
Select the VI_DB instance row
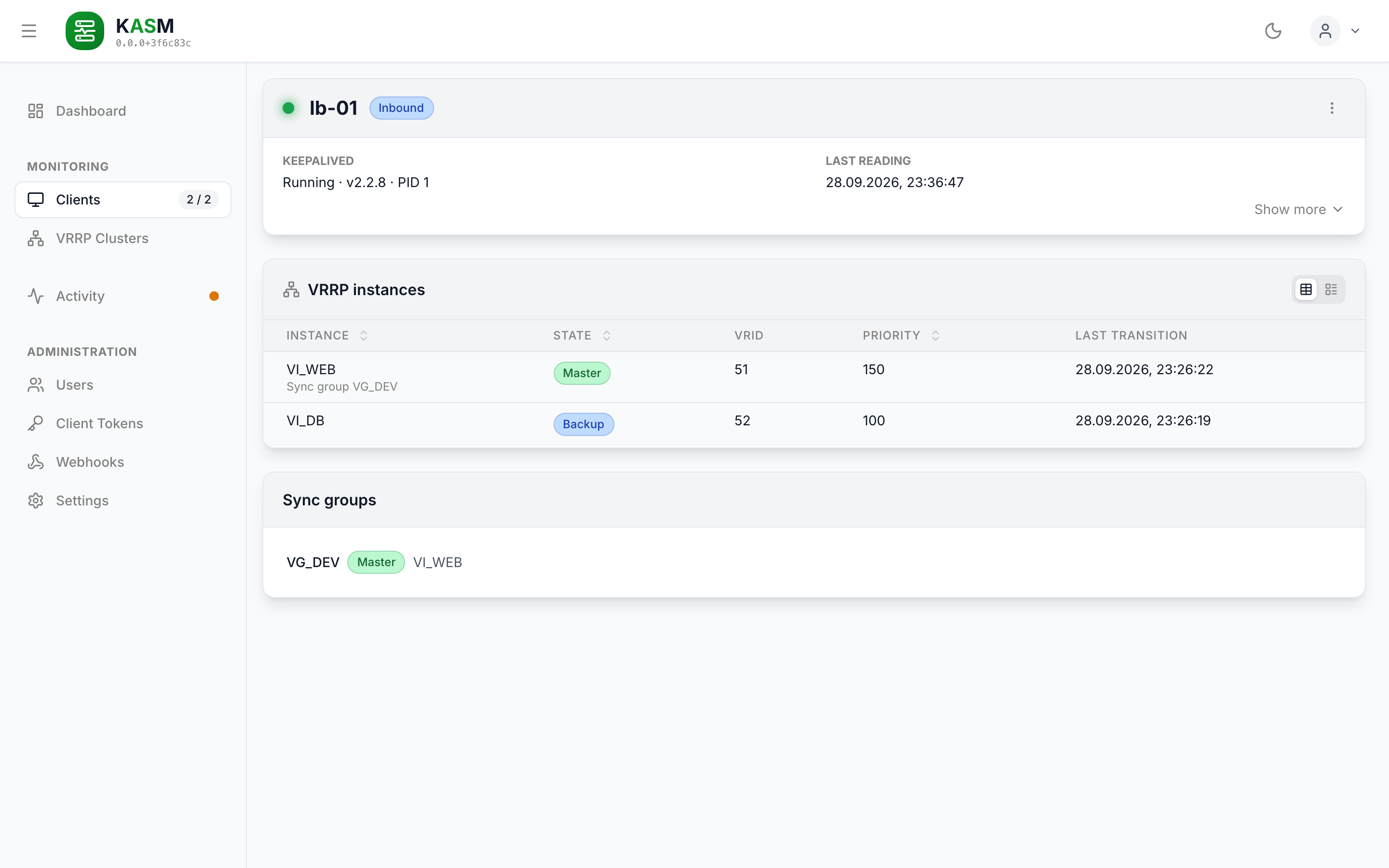pyautogui.click(x=814, y=425)
